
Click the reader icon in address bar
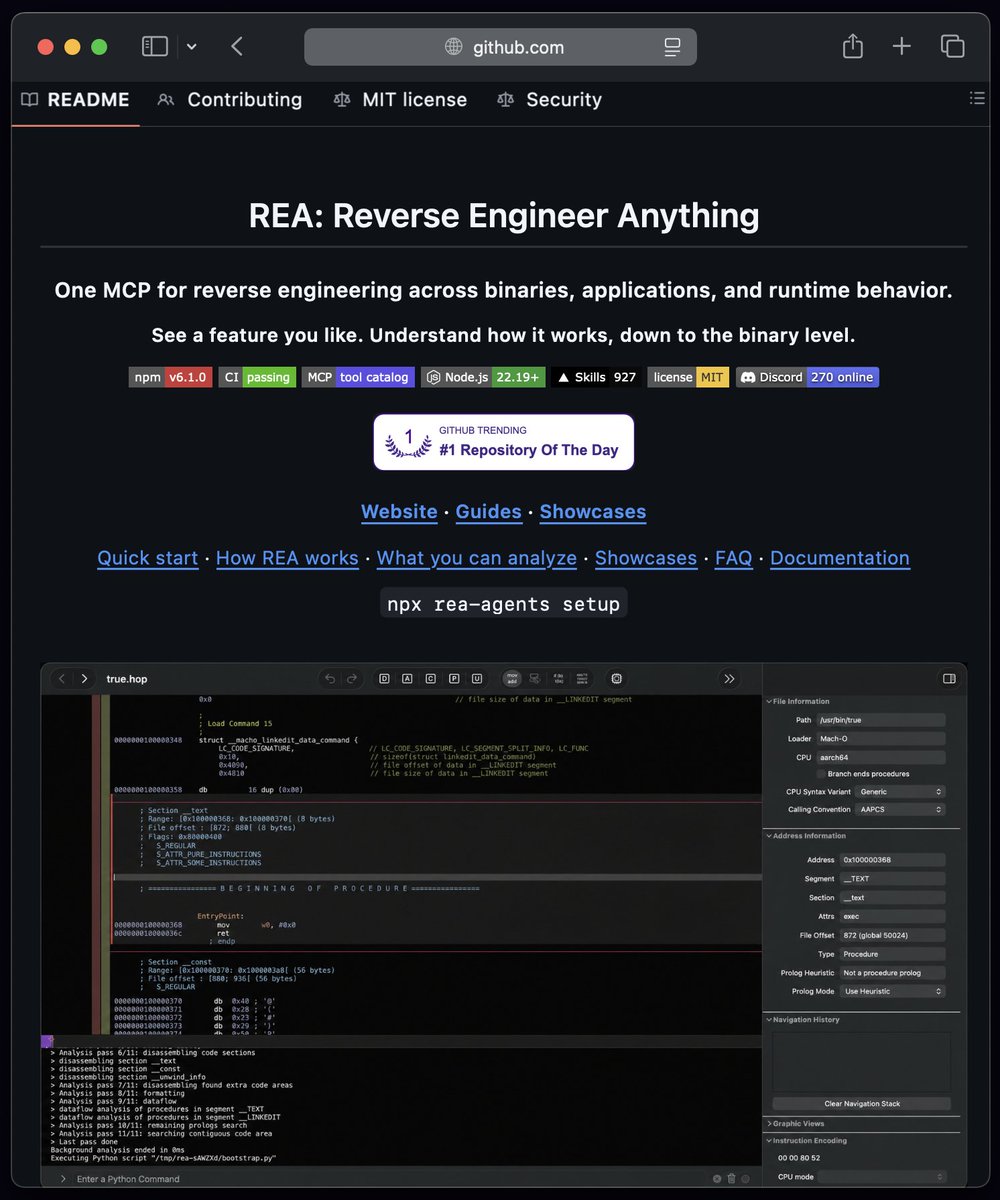click(672, 47)
